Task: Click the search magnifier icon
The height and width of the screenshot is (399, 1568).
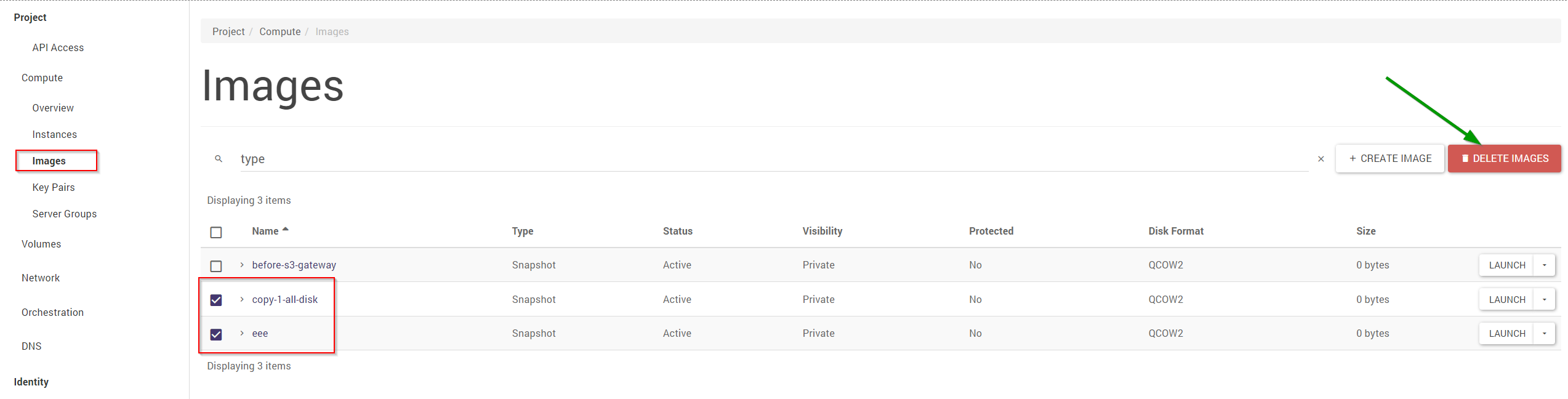Action: coord(218,159)
